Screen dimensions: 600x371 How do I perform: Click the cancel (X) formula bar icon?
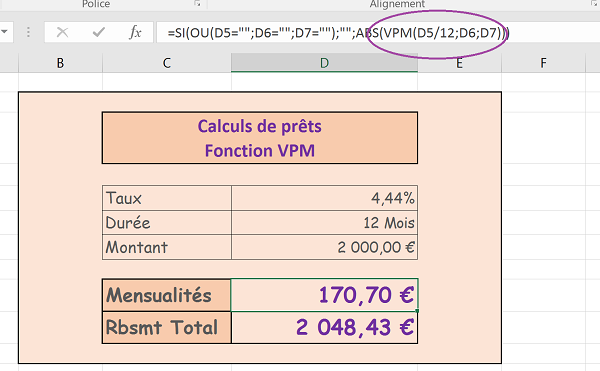click(62, 33)
